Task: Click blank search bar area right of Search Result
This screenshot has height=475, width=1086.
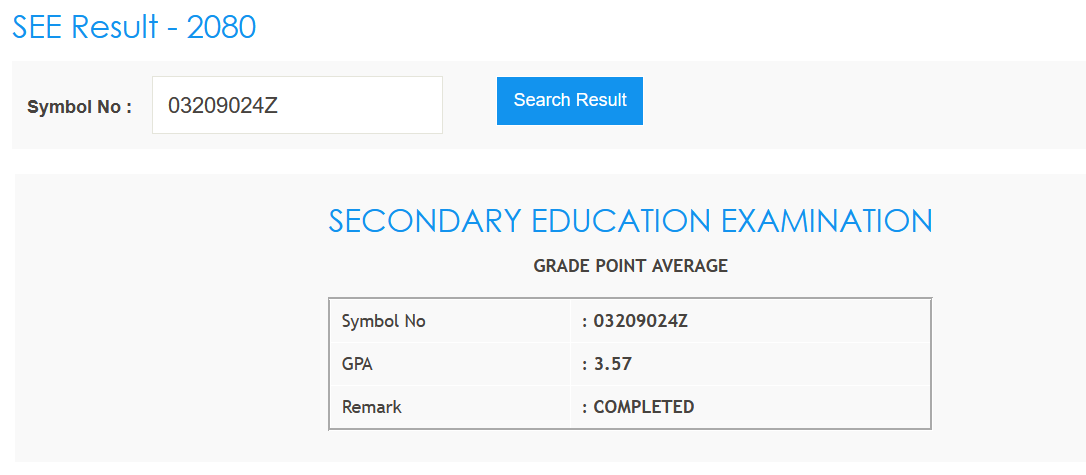Action: click(860, 105)
